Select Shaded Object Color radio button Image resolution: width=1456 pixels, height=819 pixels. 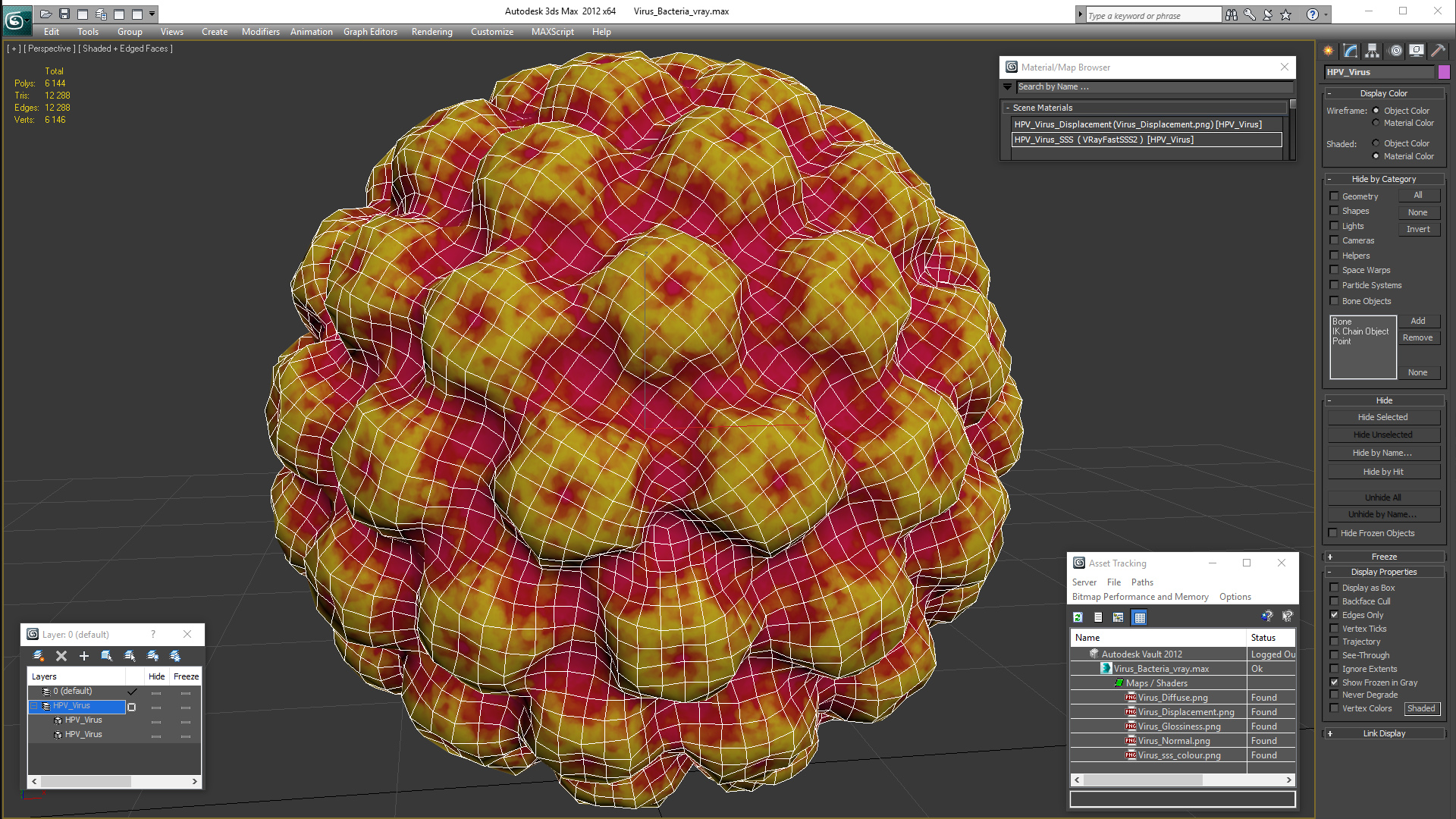(x=1376, y=143)
